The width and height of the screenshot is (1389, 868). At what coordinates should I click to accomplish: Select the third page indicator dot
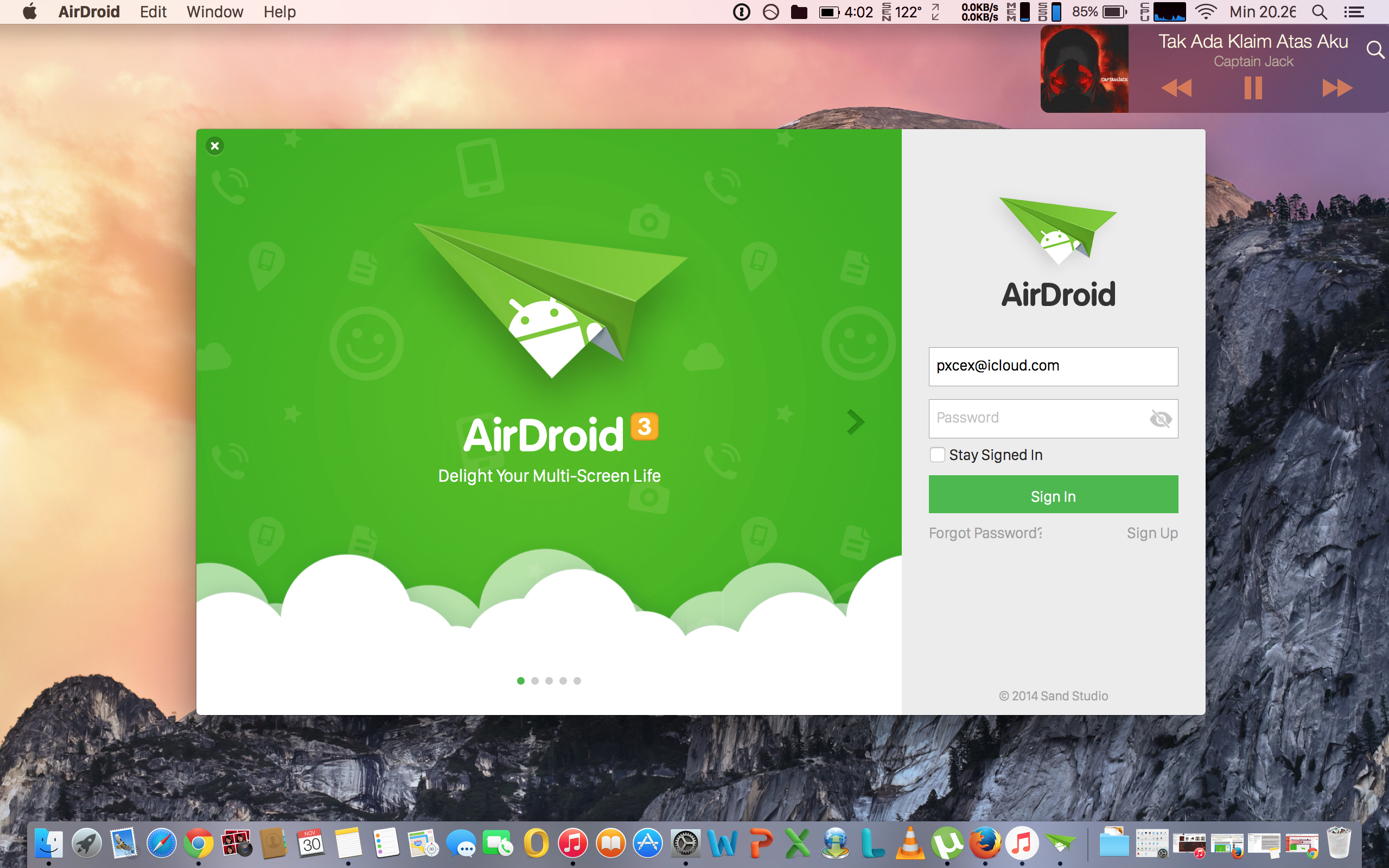point(549,681)
